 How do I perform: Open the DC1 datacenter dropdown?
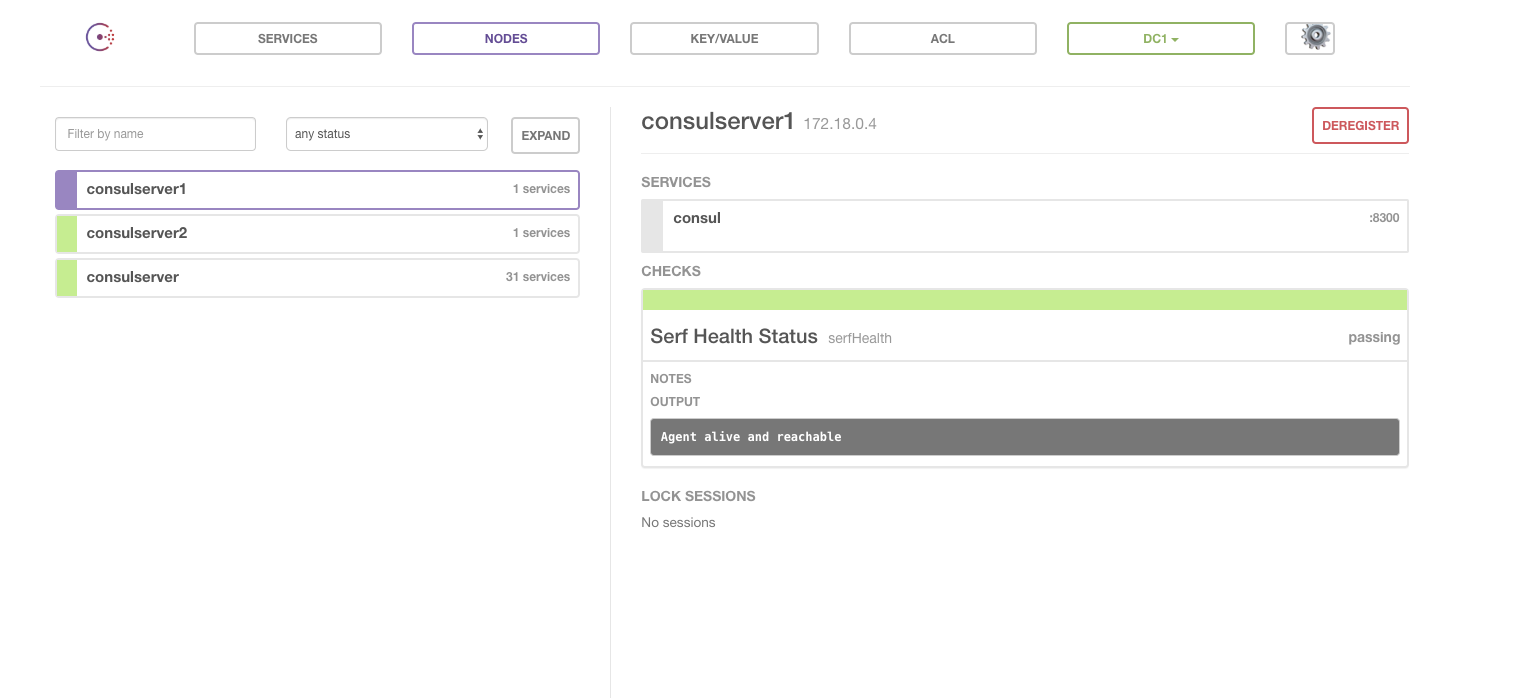point(1160,38)
